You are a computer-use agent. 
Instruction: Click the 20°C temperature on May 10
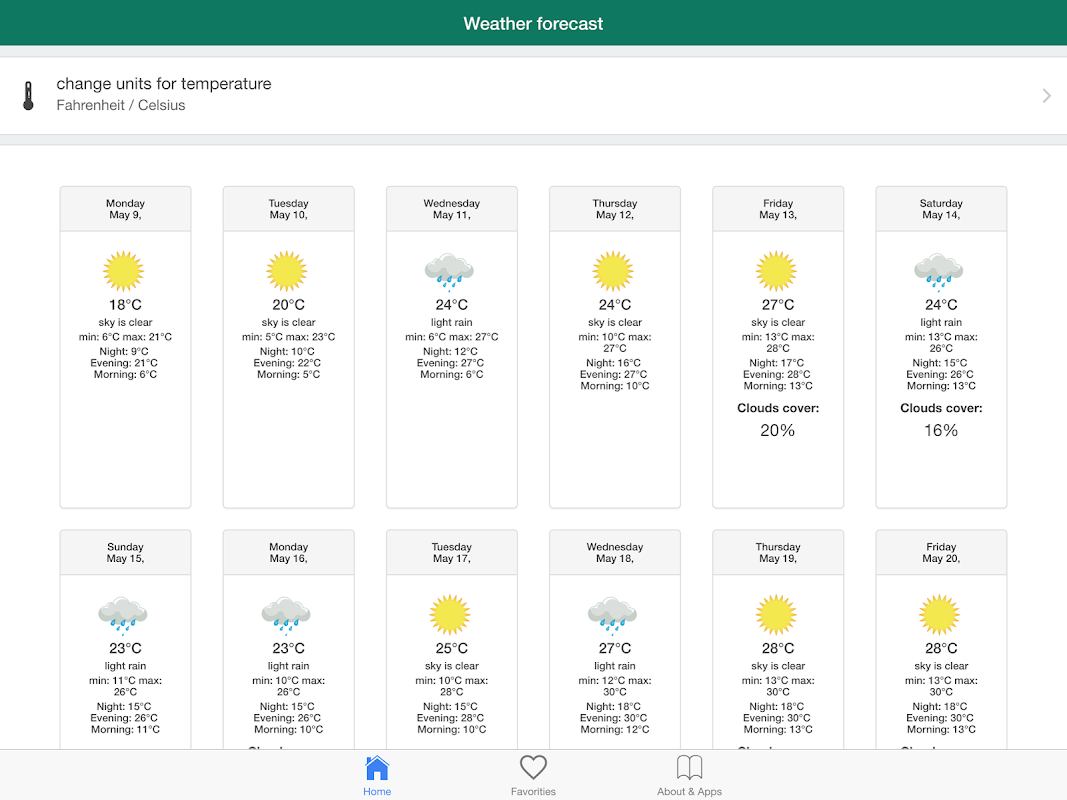(x=289, y=305)
